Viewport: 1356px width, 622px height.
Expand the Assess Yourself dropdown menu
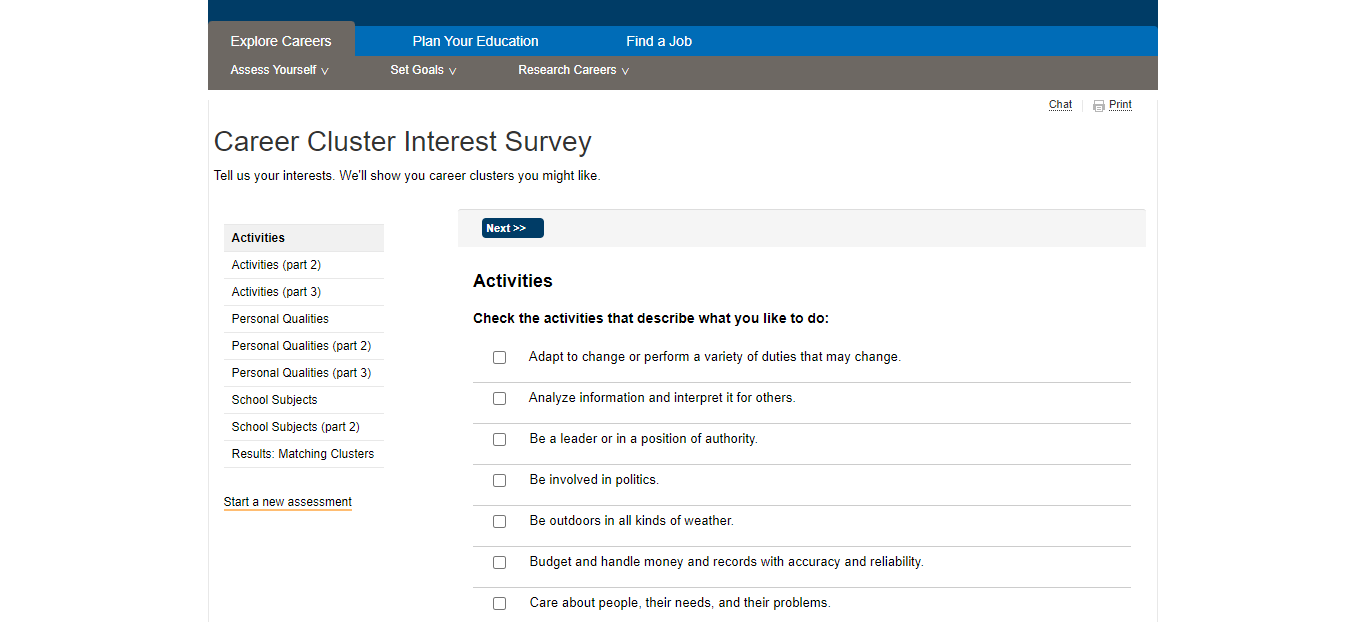coord(279,70)
